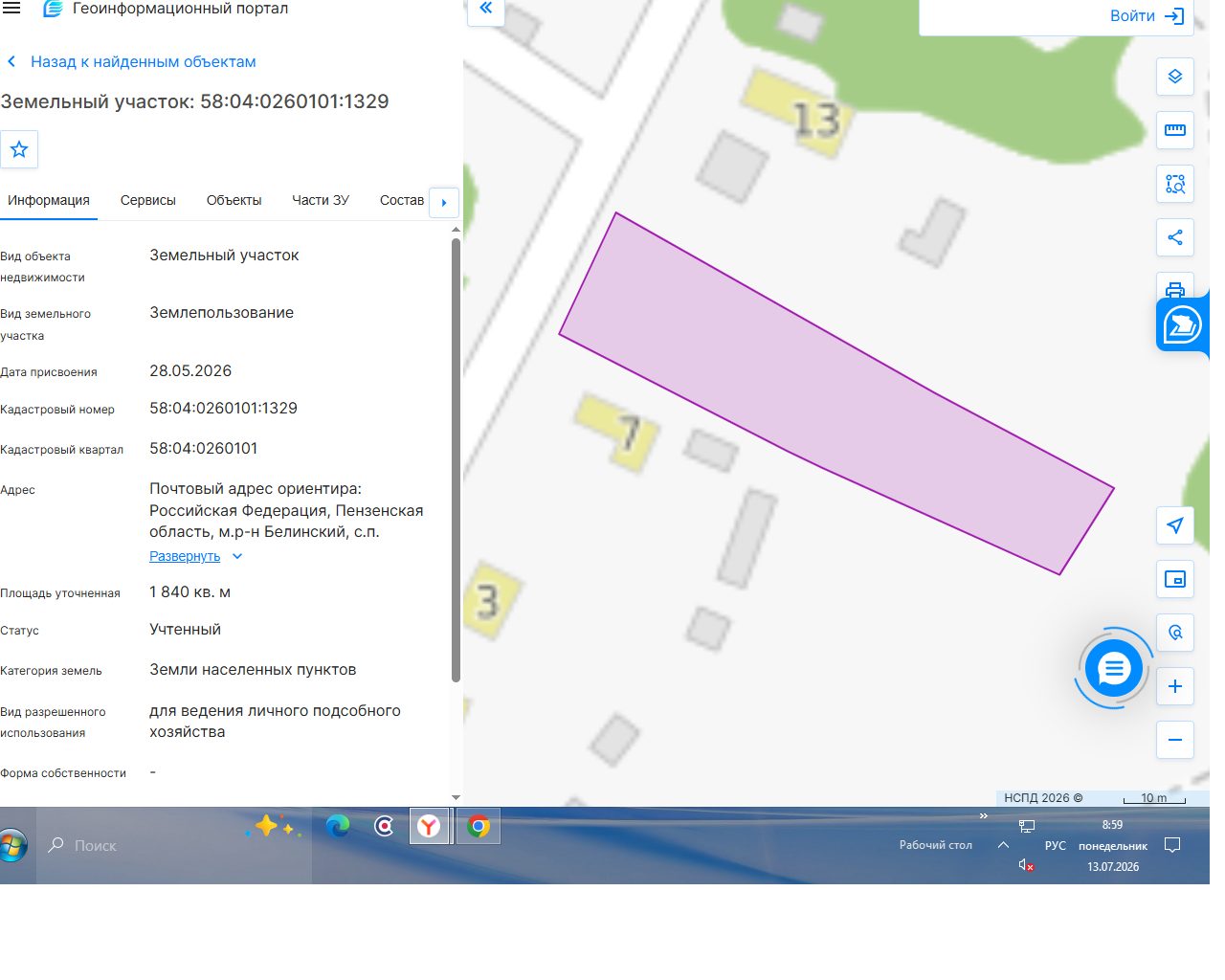Image resolution: width=1225 pixels, height=980 pixels.
Task: Switch to the Части ЗУ tab
Action: (x=321, y=200)
